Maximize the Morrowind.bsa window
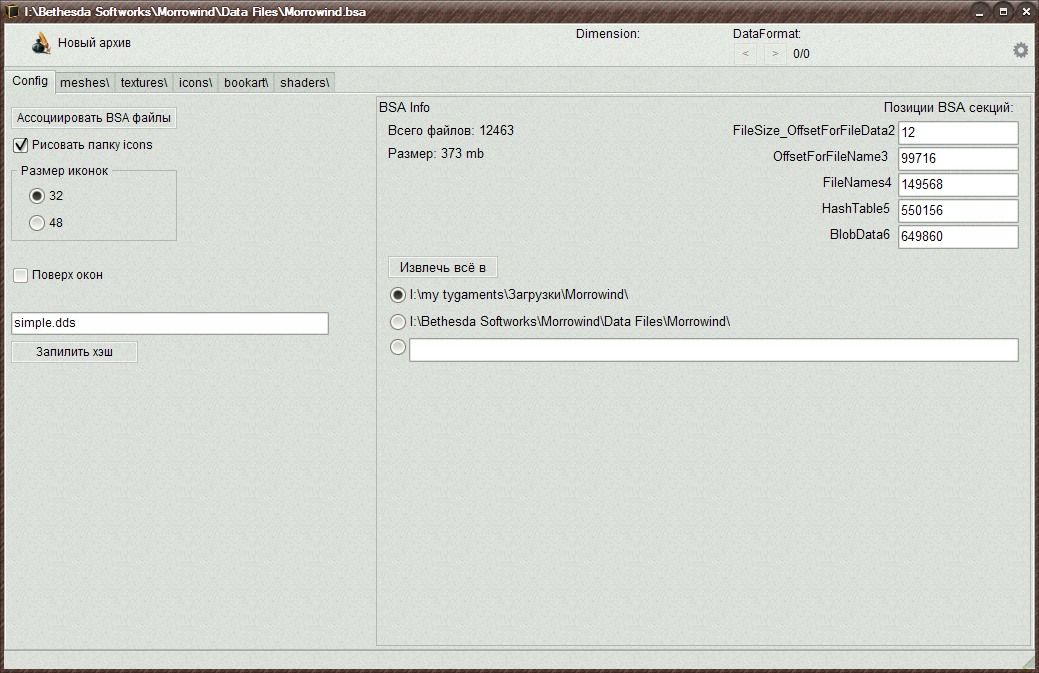 click(x=1003, y=11)
